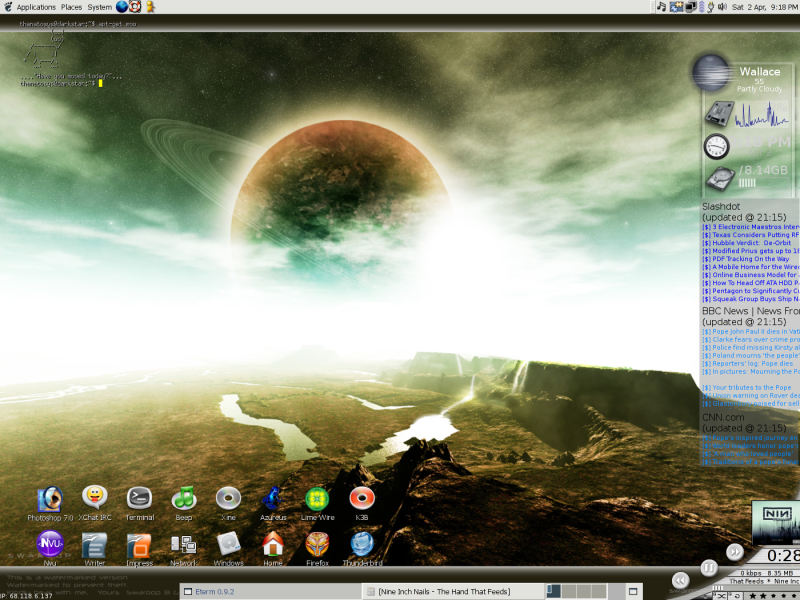The height and width of the screenshot is (600, 800).
Task: Click the "0:28" elapsed time display
Action: (783, 556)
